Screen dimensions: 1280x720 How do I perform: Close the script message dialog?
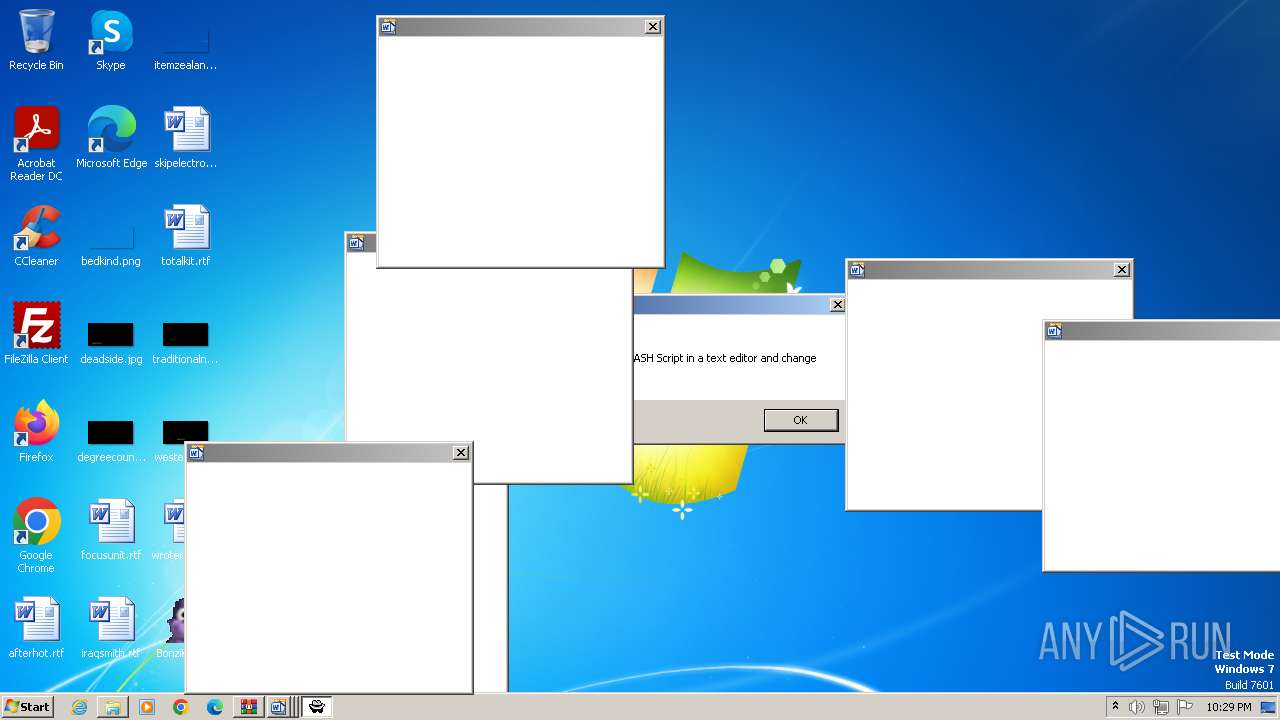(x=838, y=305)
